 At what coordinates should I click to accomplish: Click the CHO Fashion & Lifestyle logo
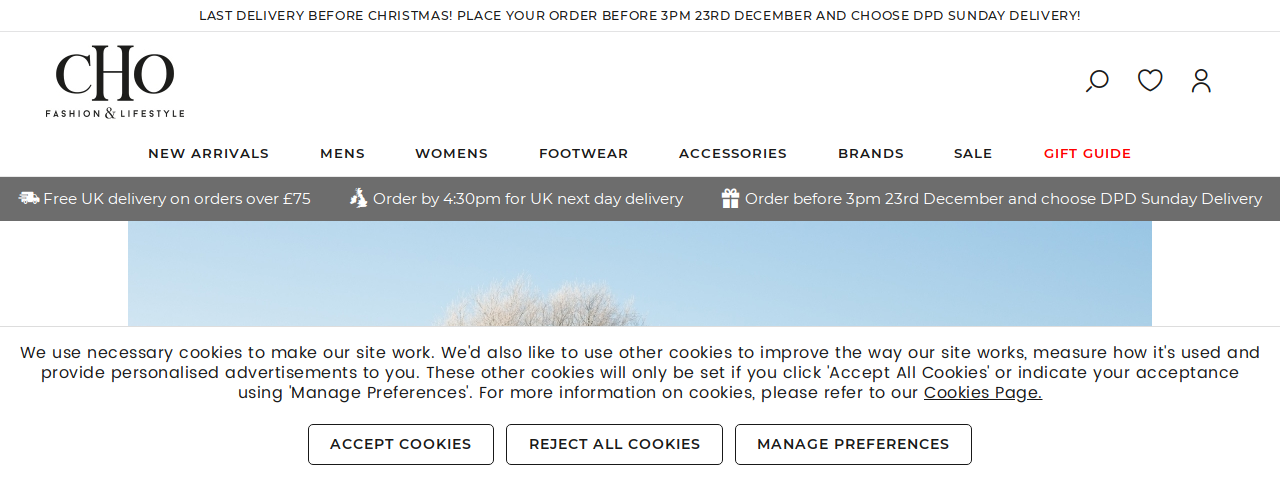pyautogui.click(x=115, y=81)
